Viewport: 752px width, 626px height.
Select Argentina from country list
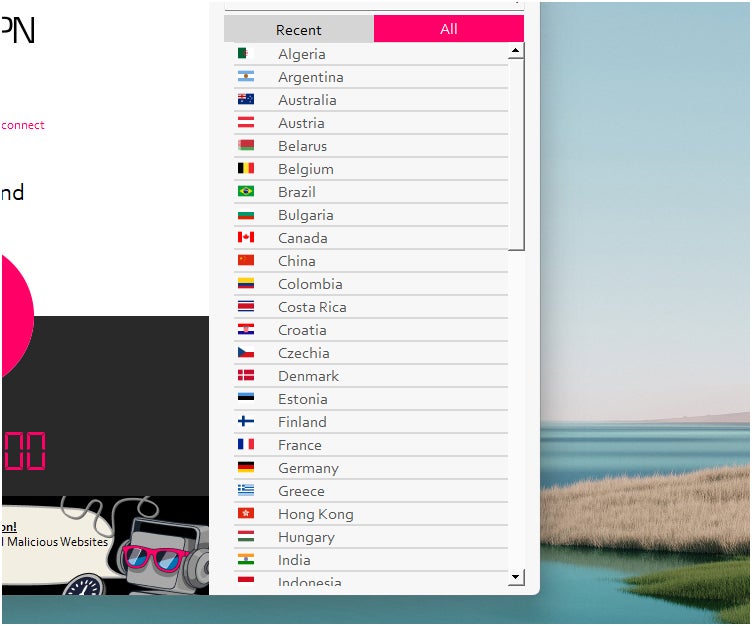[x=311, y=77]
